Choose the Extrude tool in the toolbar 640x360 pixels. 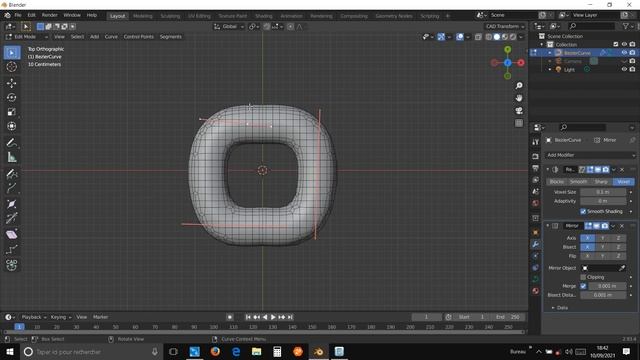(x=11, y=188)
